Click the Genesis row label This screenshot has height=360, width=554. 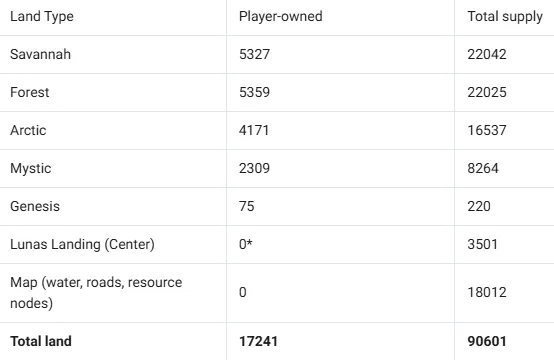pos(35,206)
